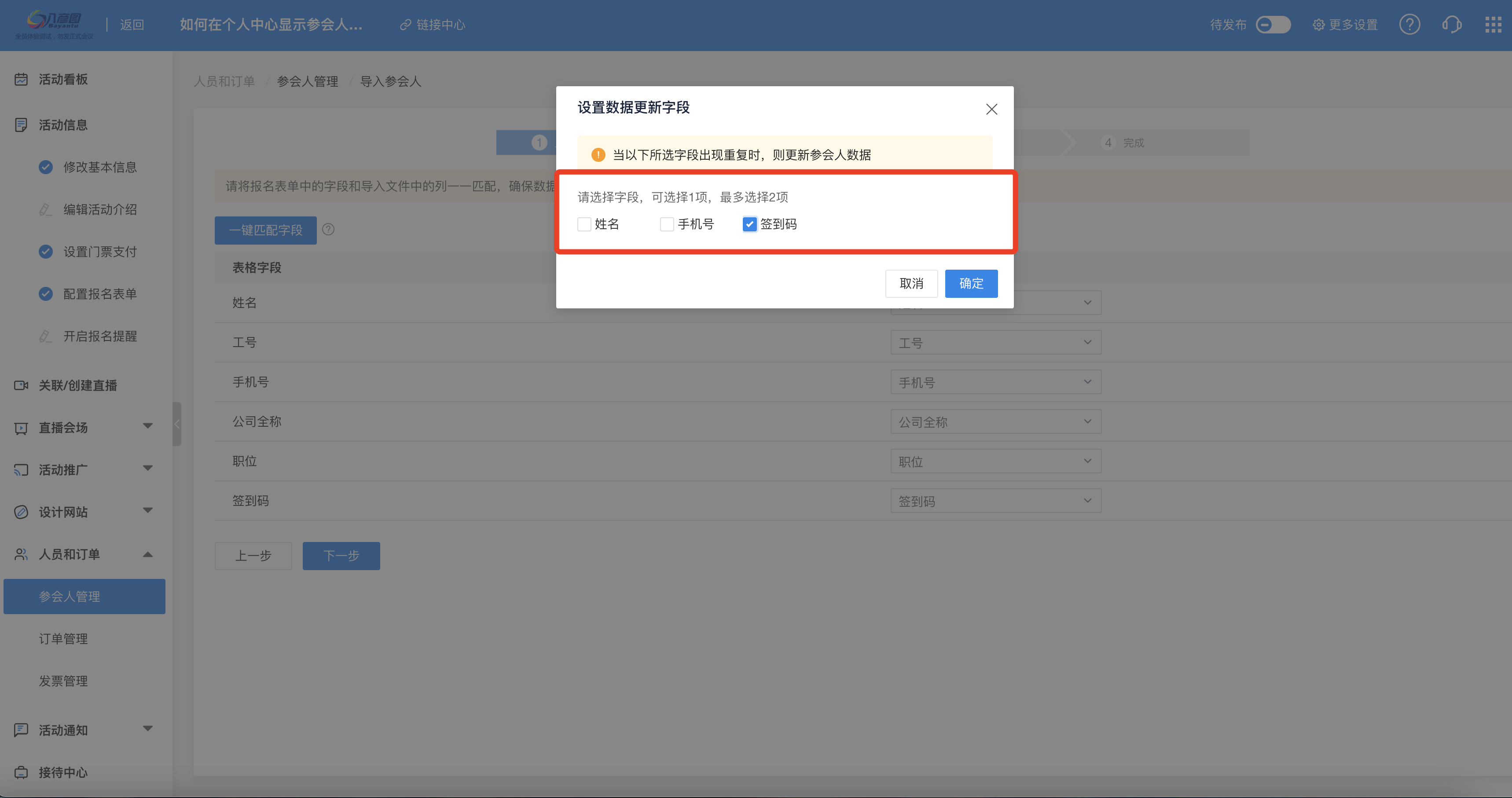
Task: Open the apps grid icon
Action: (x=1493, y=25)
